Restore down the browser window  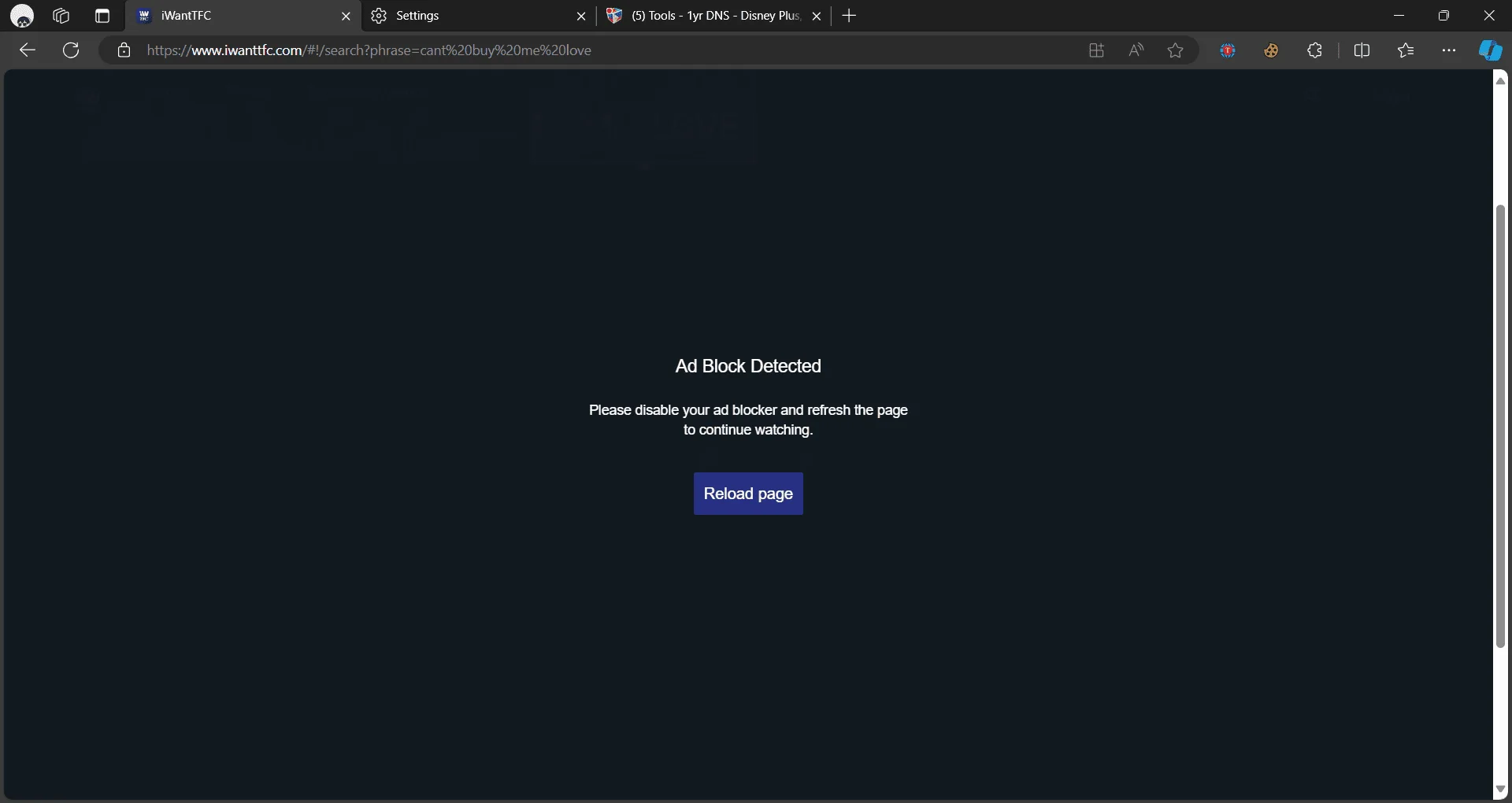1443,16
